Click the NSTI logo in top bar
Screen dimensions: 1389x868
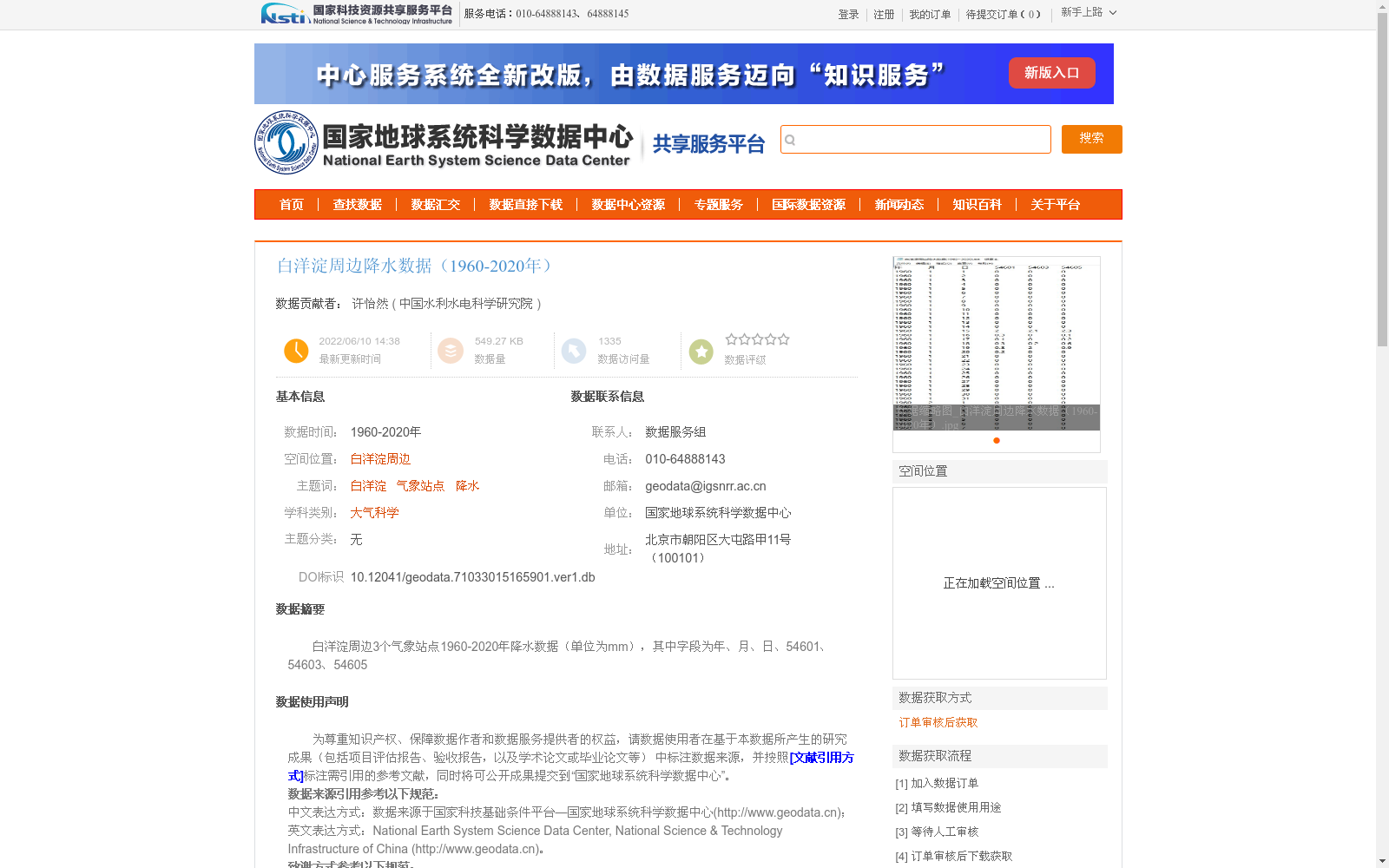tap(357, 14)
